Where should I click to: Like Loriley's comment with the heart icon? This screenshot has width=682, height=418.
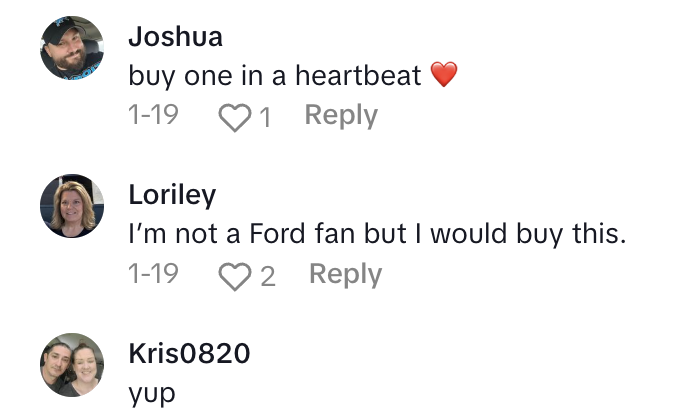point(236,276)
